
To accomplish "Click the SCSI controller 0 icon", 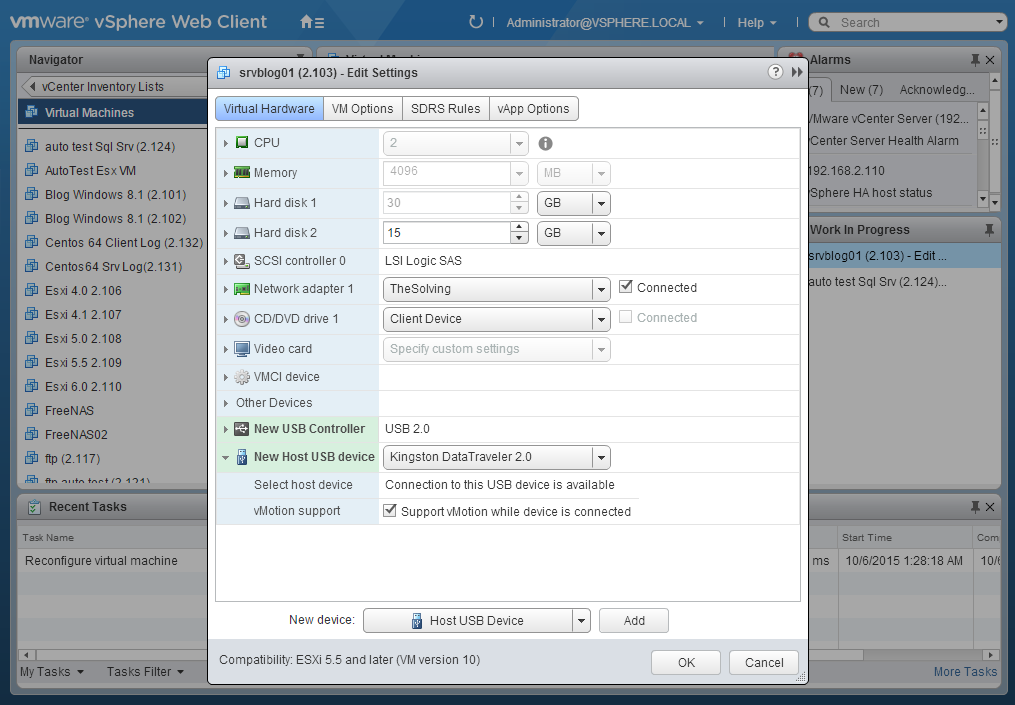I will click(242, 261).
